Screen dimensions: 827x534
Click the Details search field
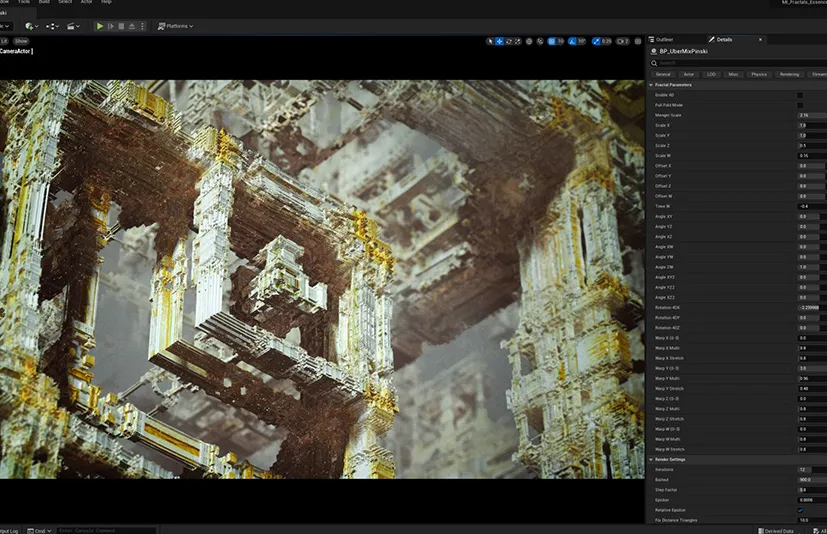pos(738,63)
